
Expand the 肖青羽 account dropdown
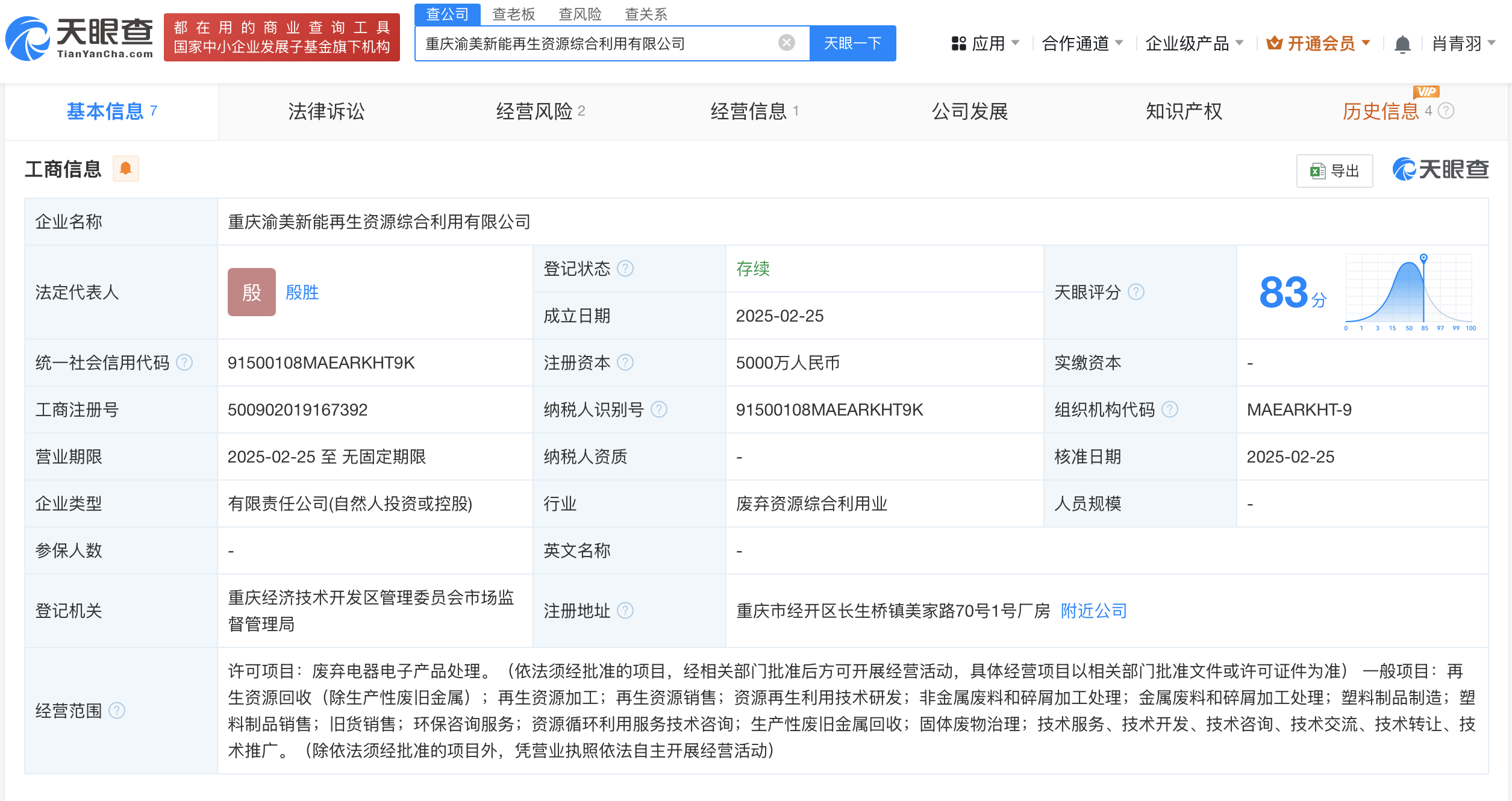click(1462, 43)
